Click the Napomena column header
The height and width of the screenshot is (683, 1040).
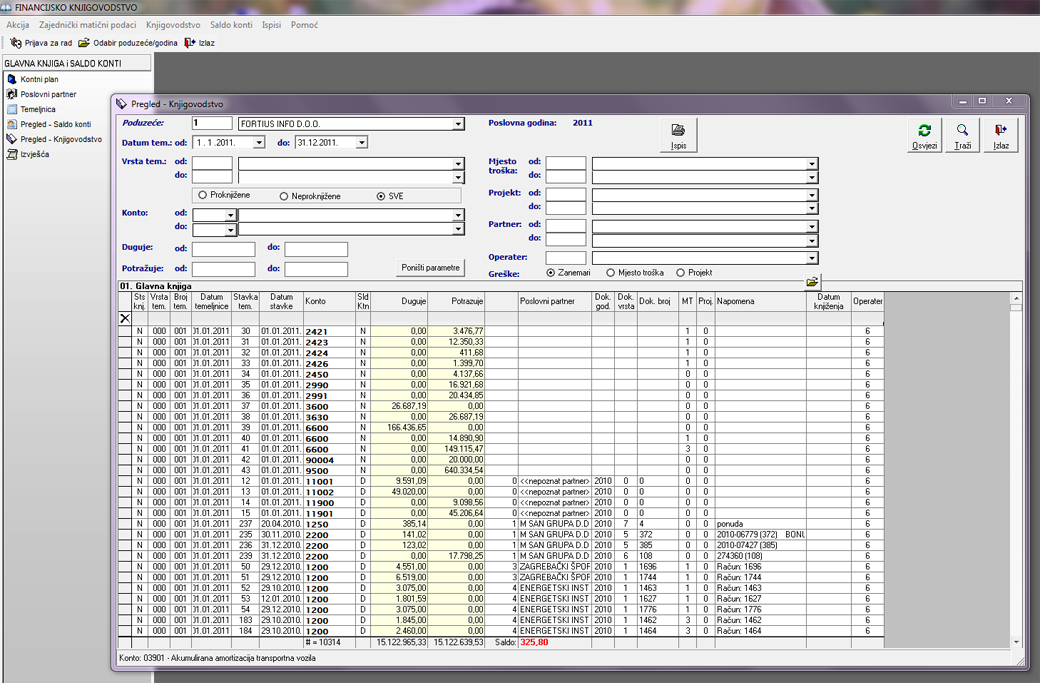[x=760, y=301]
